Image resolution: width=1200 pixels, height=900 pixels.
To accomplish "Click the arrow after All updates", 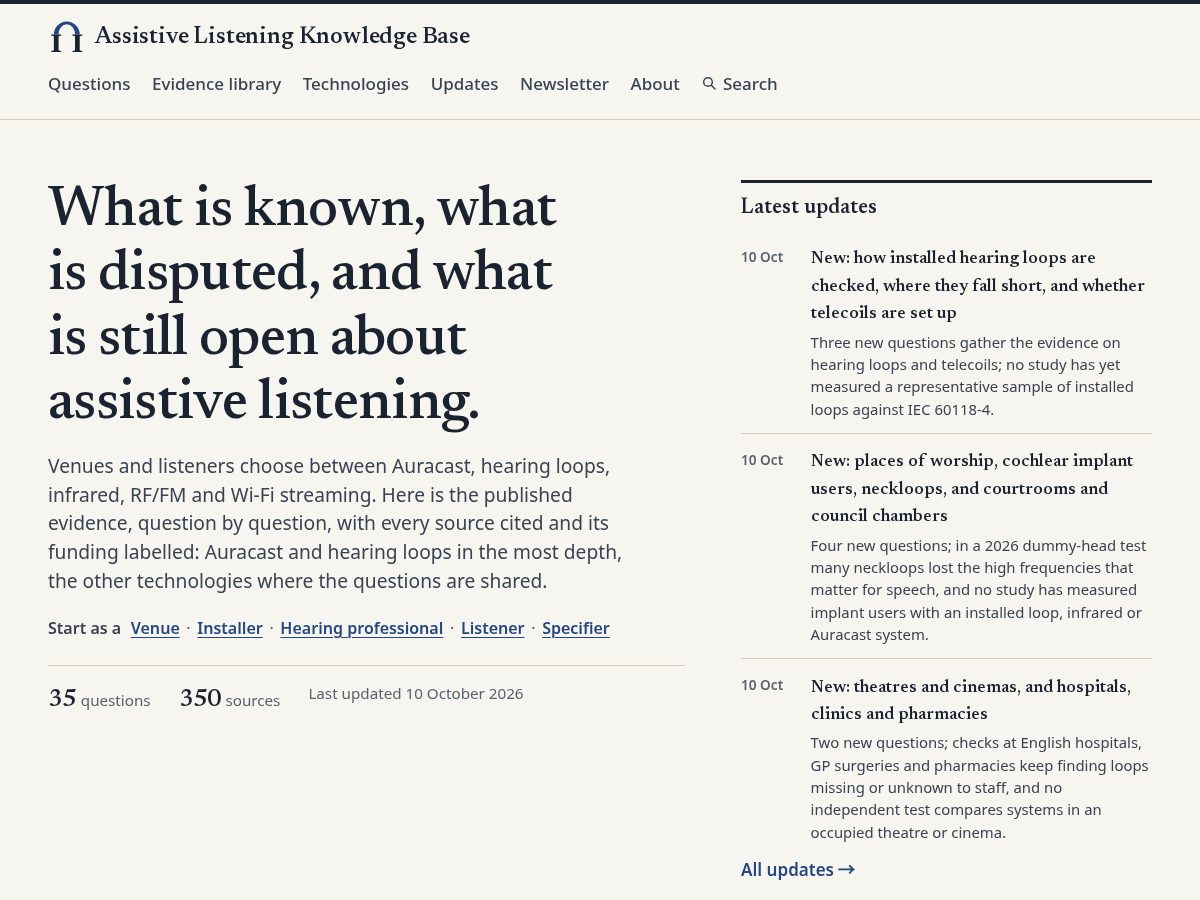I will pyautogui.click(x=846, y=870).
